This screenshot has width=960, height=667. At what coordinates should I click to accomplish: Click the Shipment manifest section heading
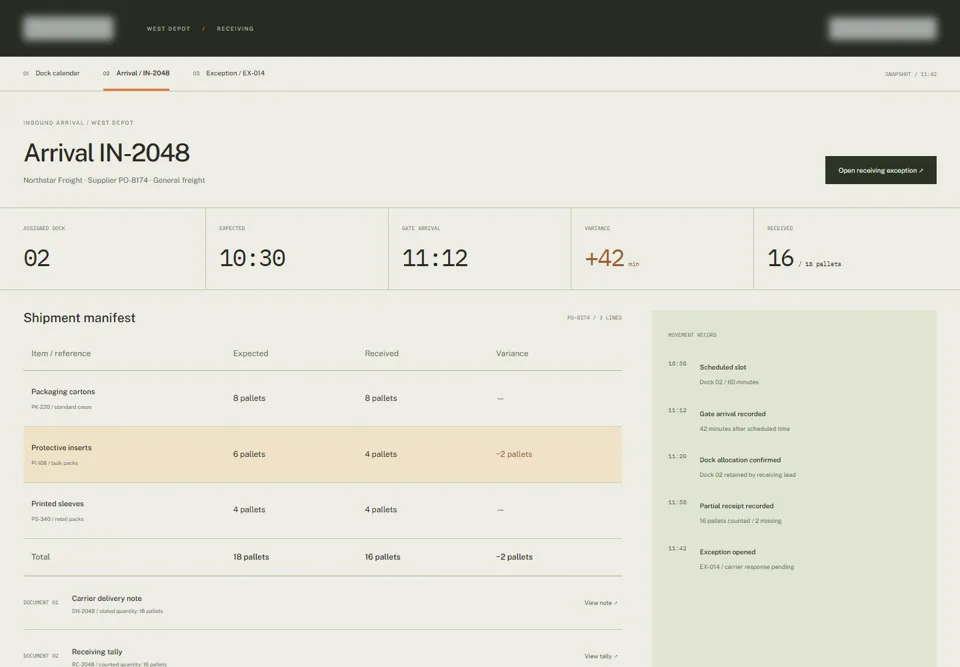[x=79, y=318]
